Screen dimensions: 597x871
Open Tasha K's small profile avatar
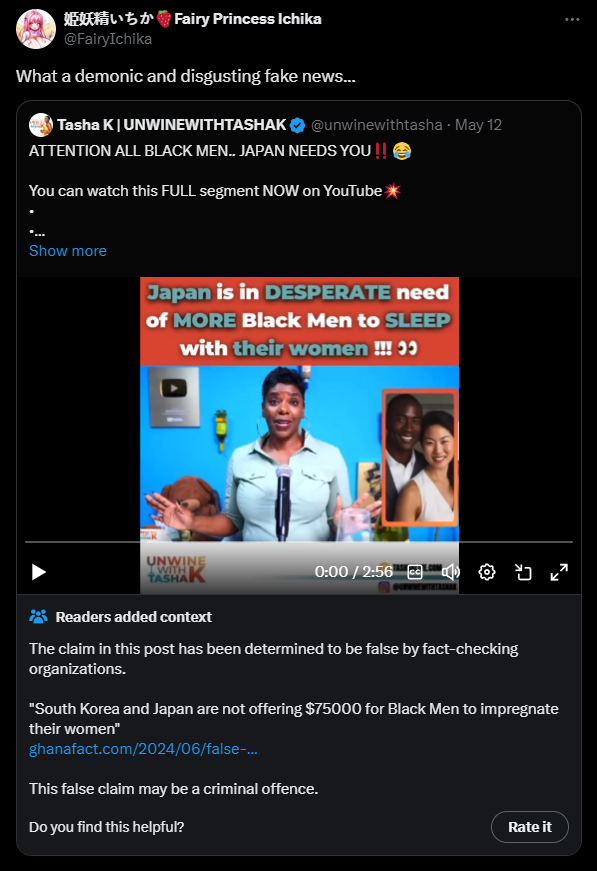41,125
